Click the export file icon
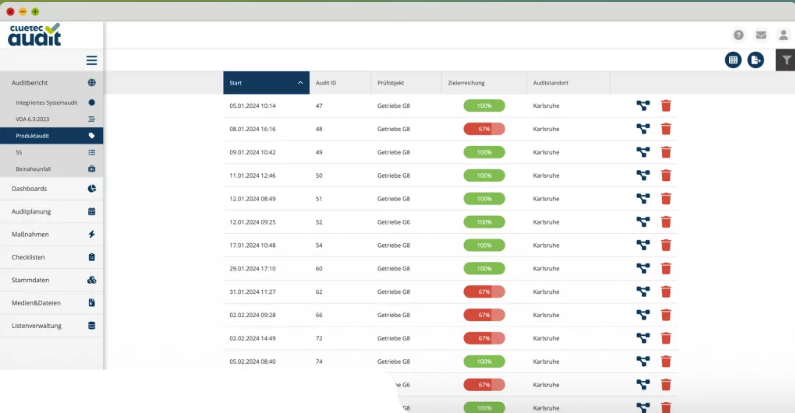The width and height of the screenshot is (795, 413). (x=755, y=60)
